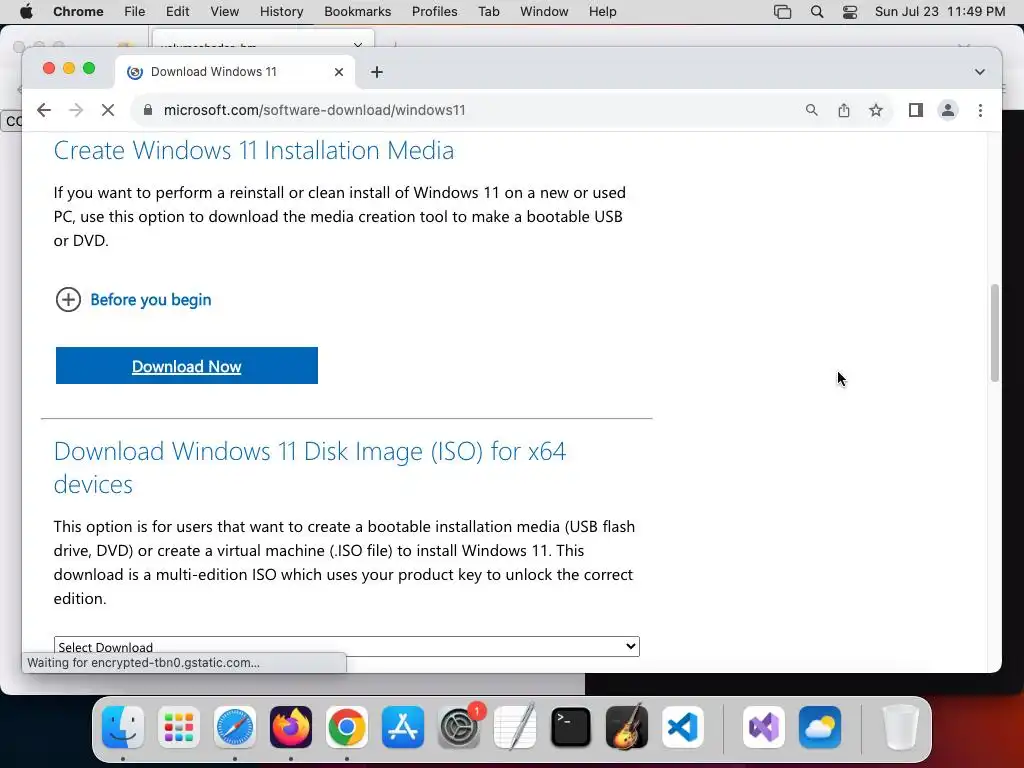Open App Store from the Dock
Screen dimensions: 1024x768
click(x=403, y=727)
